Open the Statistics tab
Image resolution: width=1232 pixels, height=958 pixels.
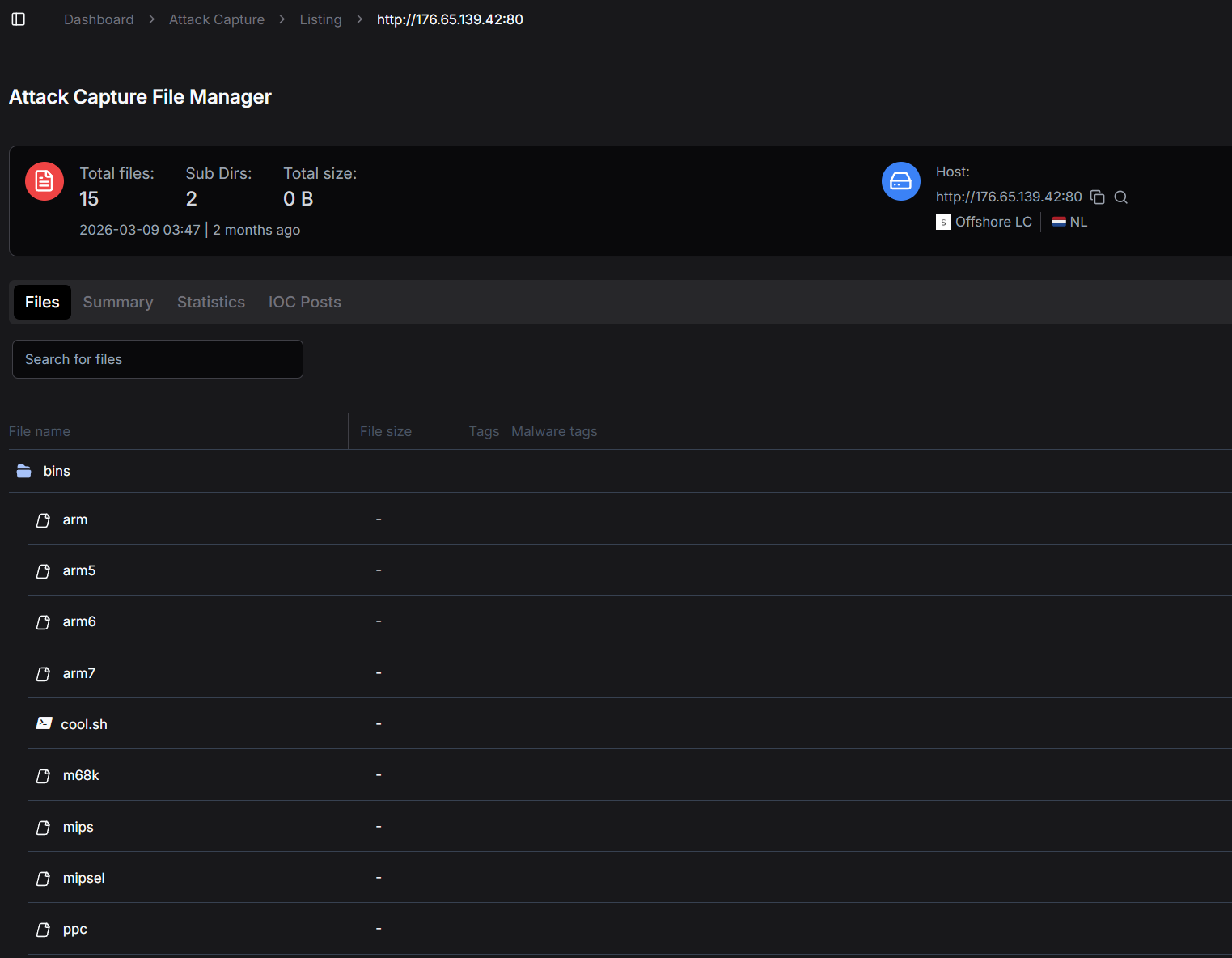210,302
